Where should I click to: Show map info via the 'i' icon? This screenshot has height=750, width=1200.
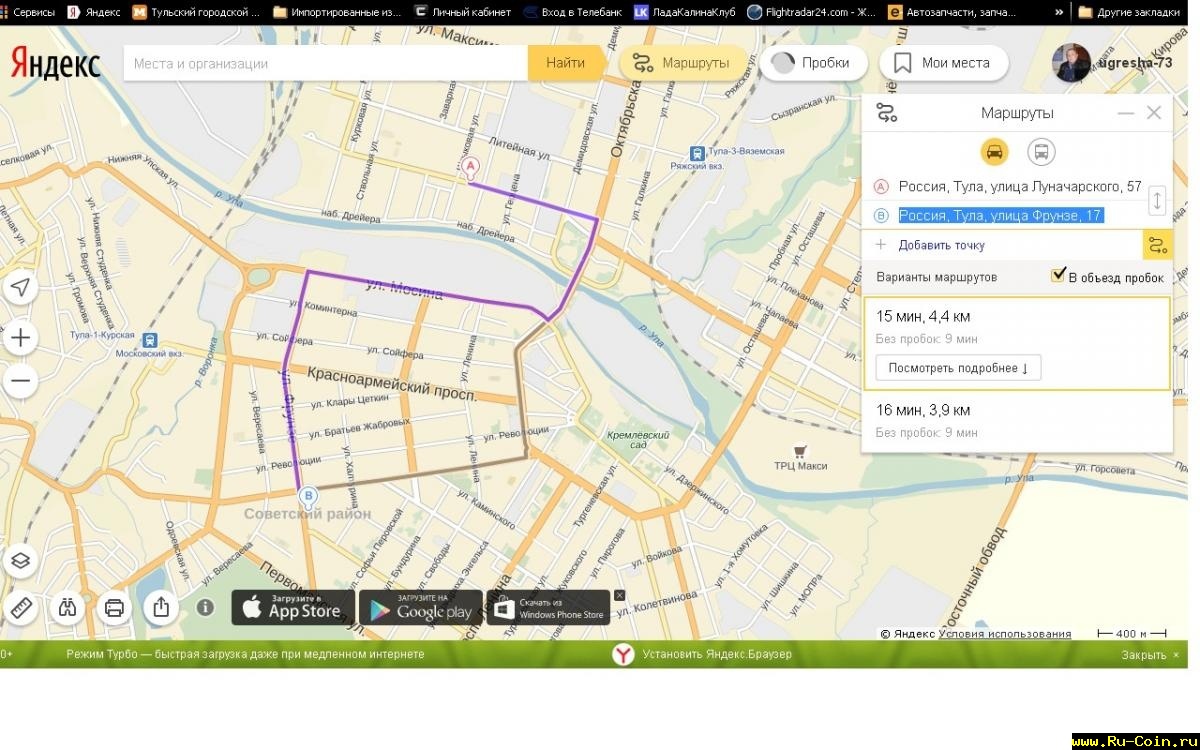[206, 607]
